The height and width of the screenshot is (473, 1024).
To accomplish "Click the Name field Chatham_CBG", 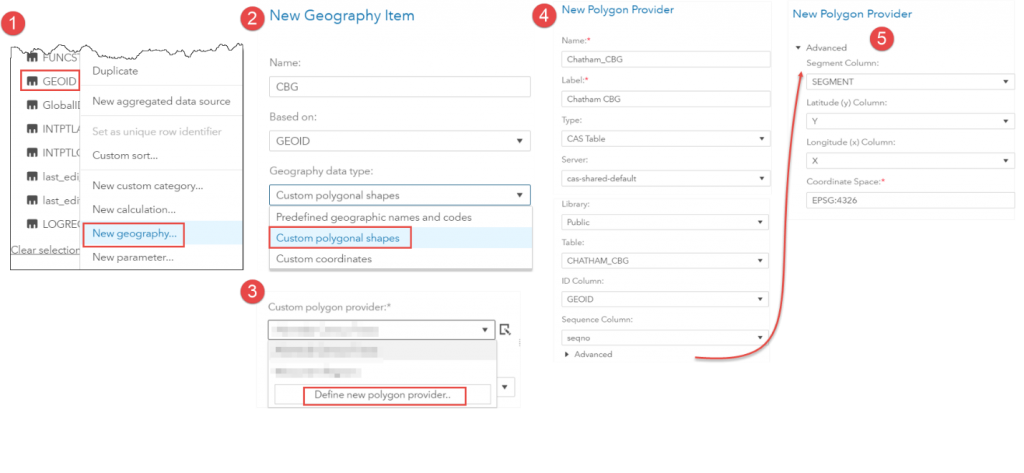I will (x=665, y=59).
